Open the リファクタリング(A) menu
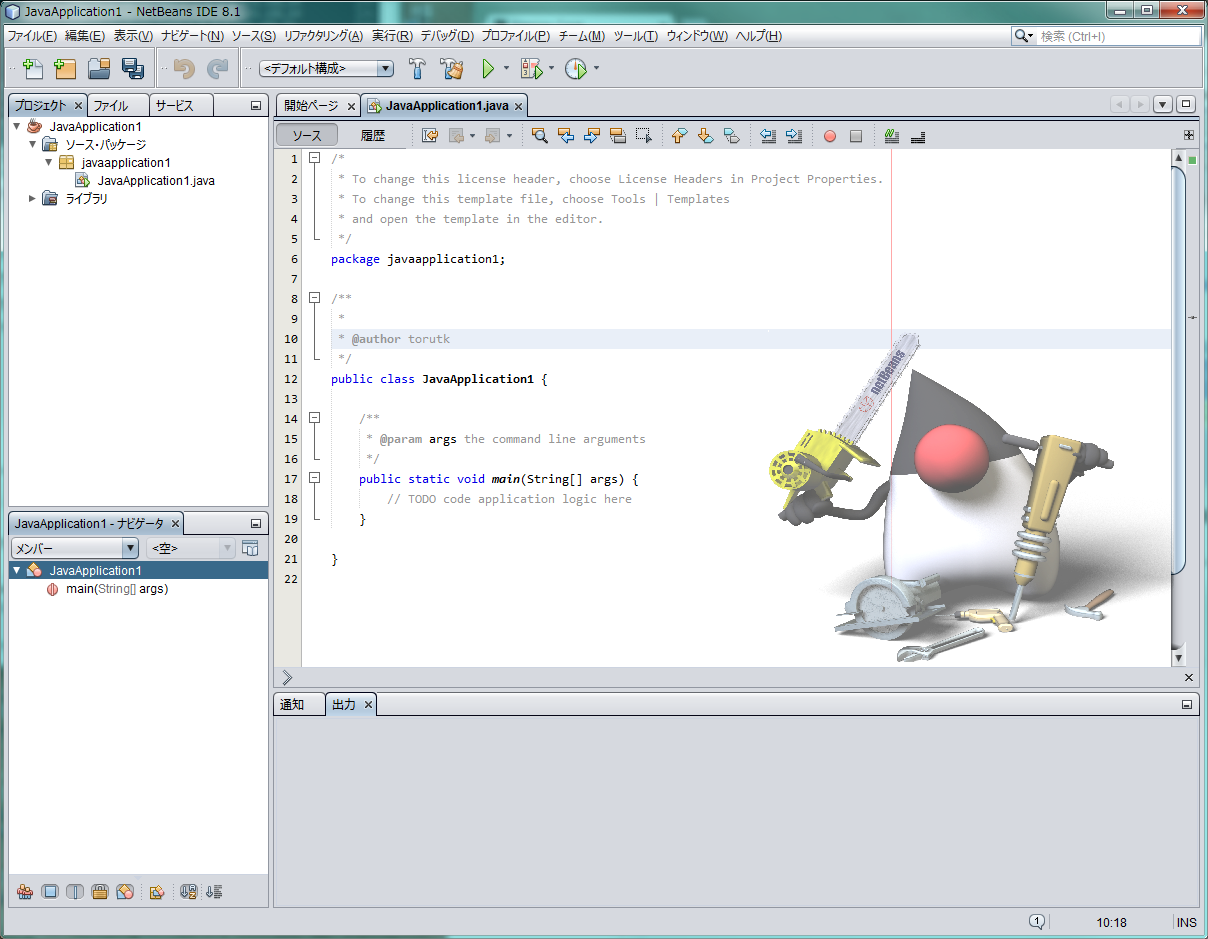The image size is (1208, 939). [323, 36]
